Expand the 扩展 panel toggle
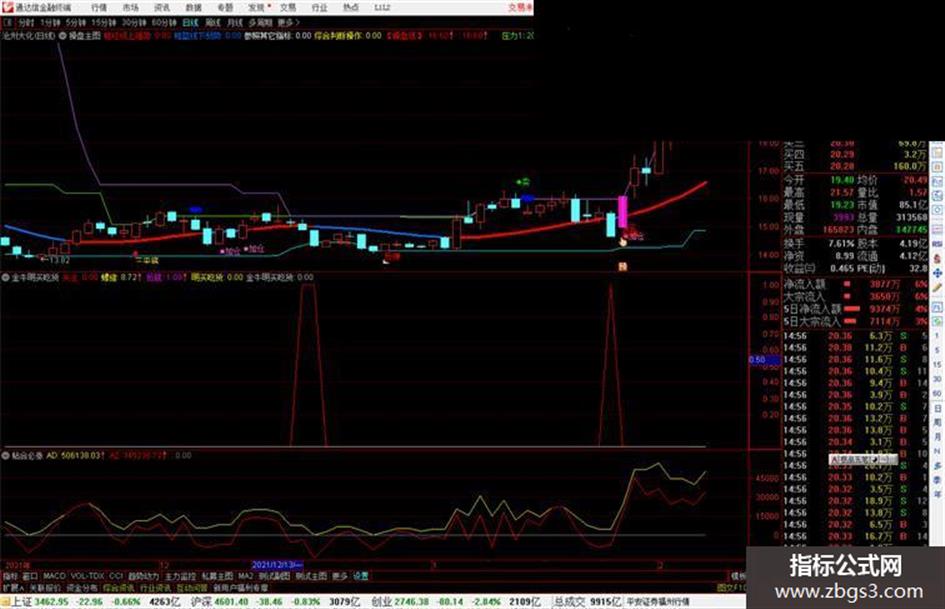Screen dimensions: 945x609 pyautogui.click(x=13, y=587)
